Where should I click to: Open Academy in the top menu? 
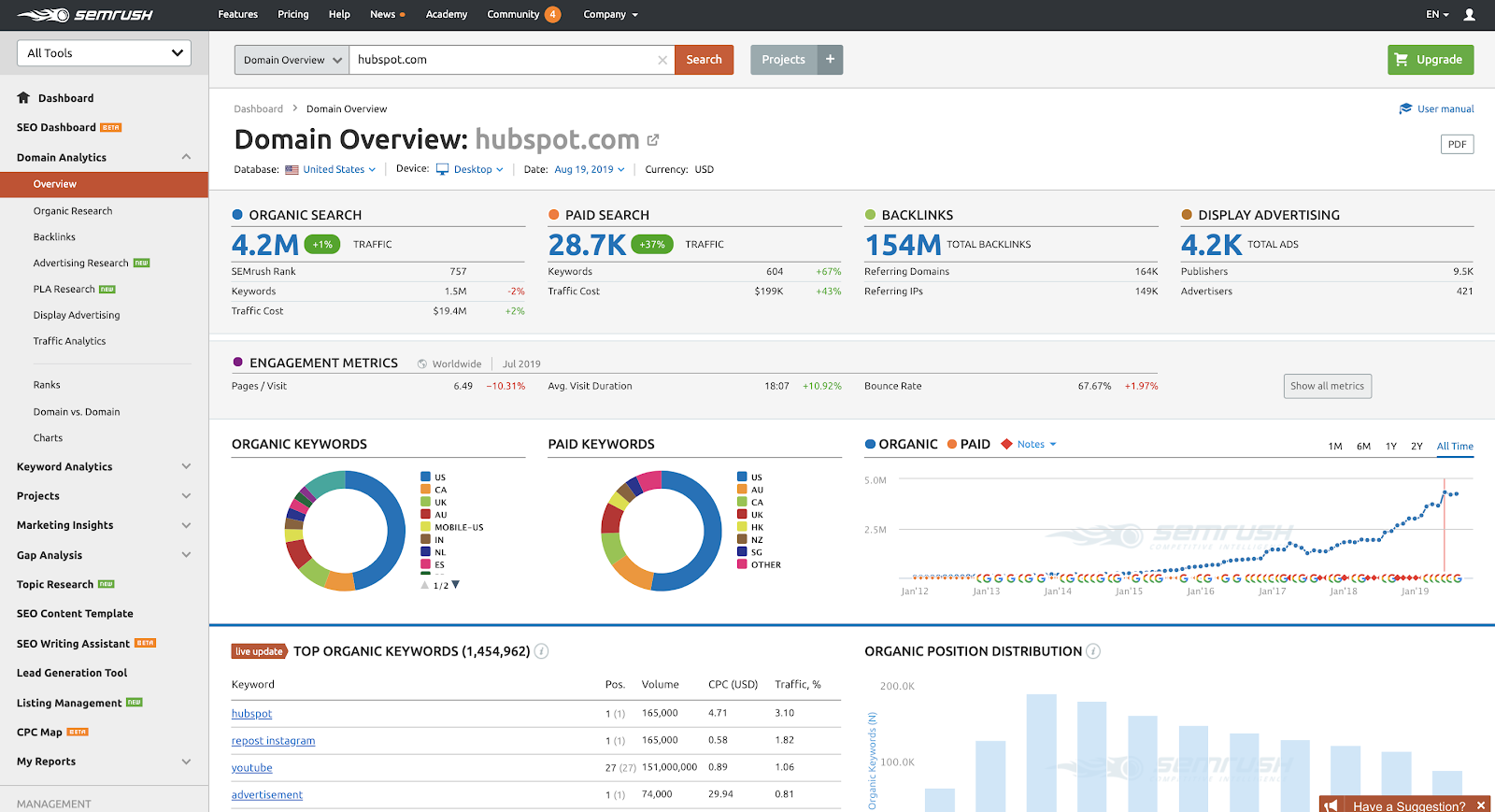tap(447, 15)
